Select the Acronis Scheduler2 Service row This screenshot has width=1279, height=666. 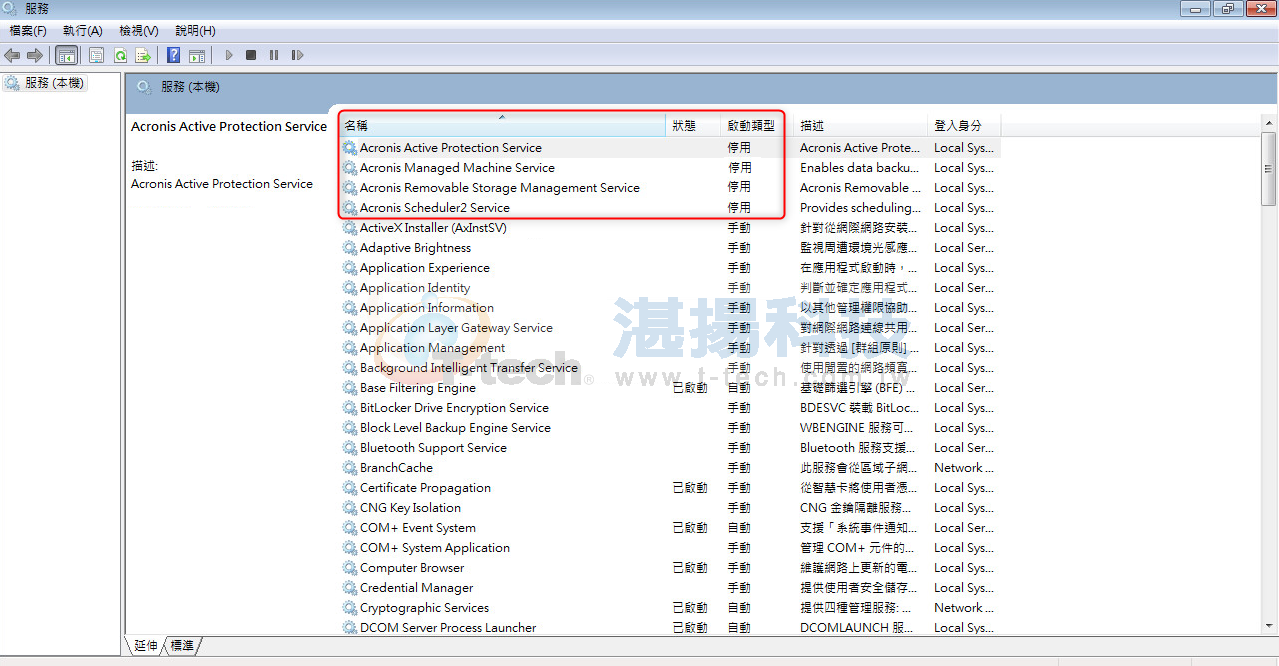coord(434,208)
